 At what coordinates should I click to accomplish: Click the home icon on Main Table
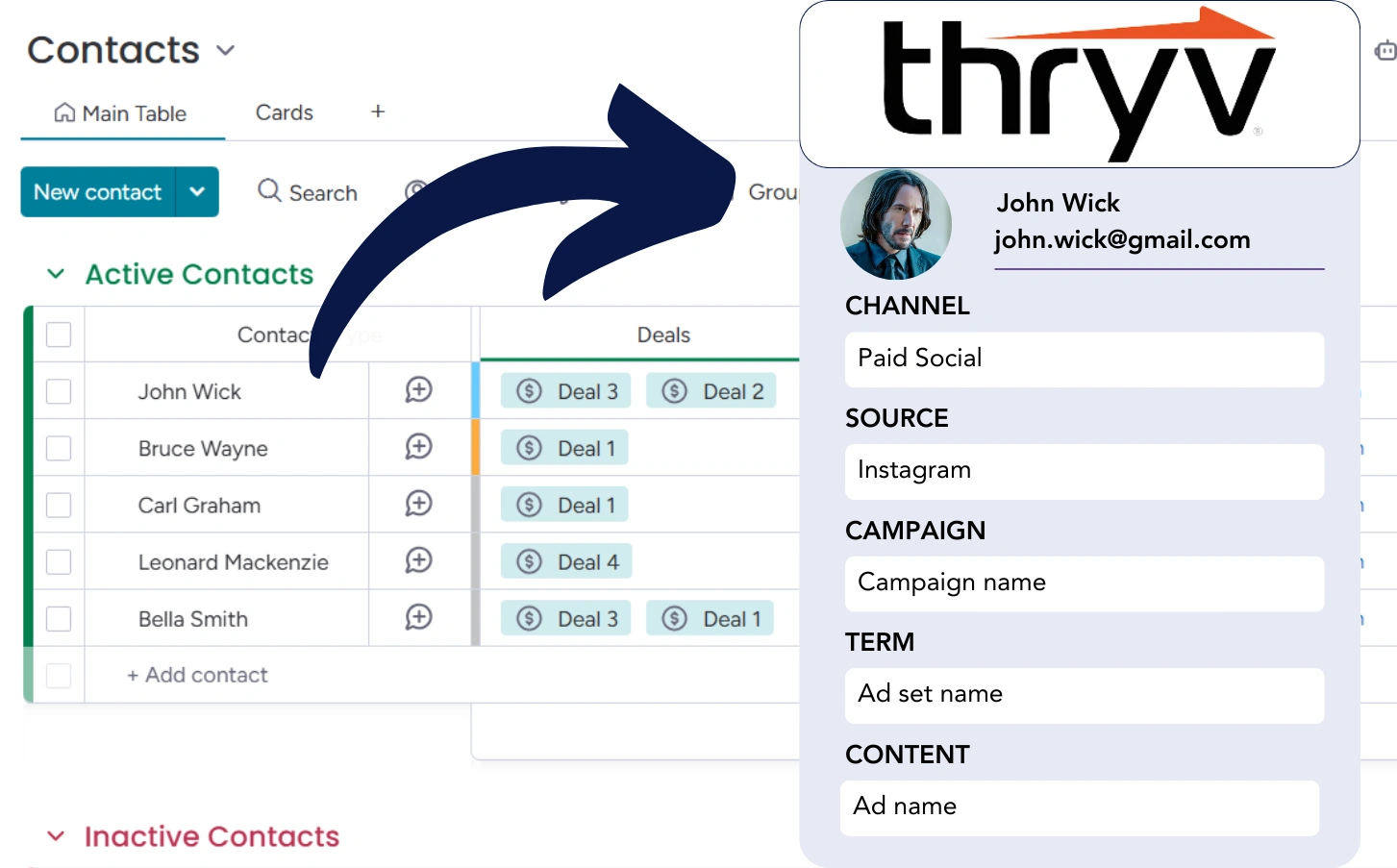pos(64,112)
